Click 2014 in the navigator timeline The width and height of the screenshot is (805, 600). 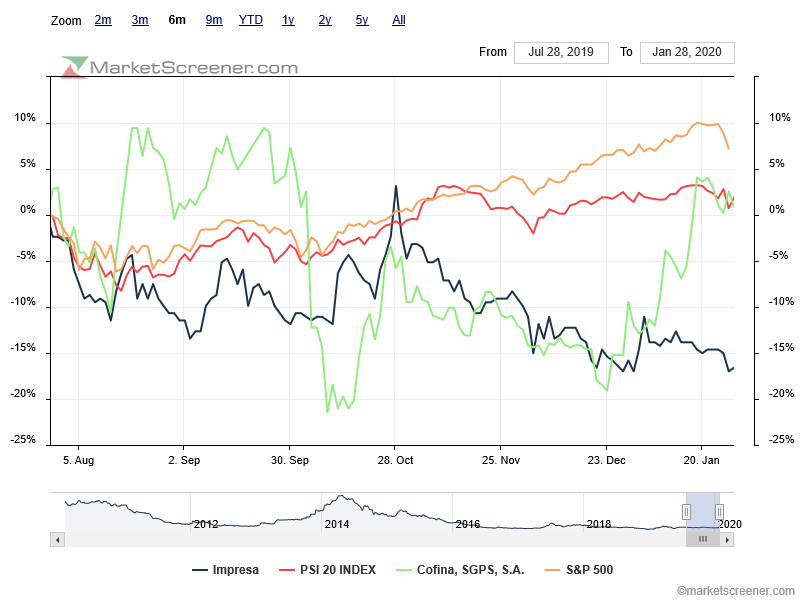tap(337, 524)
